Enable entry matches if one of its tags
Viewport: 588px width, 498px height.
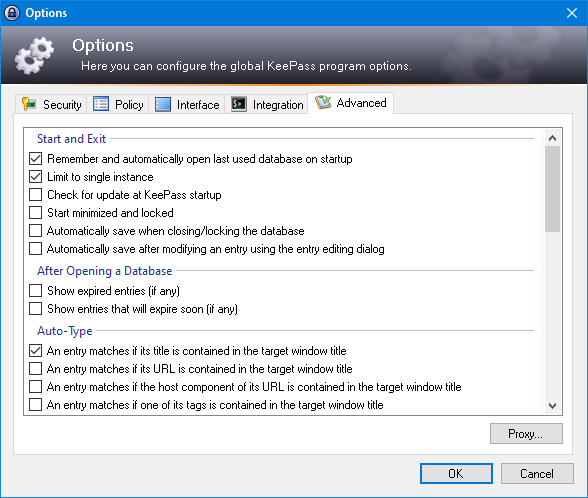(36, 405)
